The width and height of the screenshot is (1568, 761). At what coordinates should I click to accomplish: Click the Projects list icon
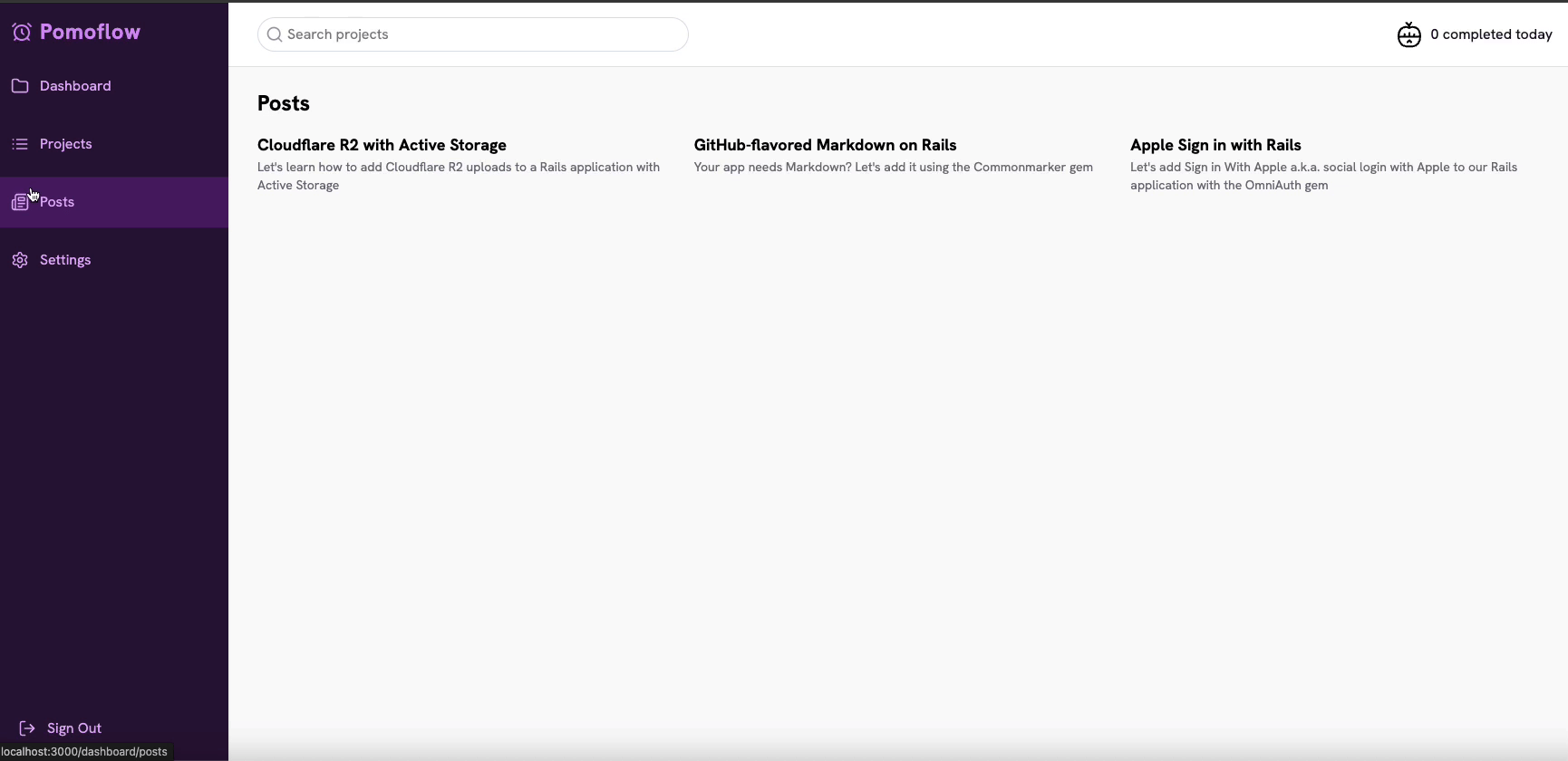[20, 144]
